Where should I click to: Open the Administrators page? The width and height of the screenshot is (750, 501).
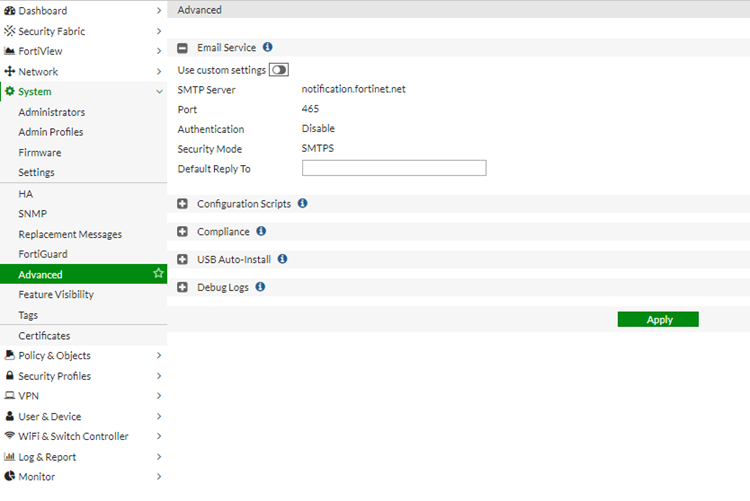click(51, 112)
